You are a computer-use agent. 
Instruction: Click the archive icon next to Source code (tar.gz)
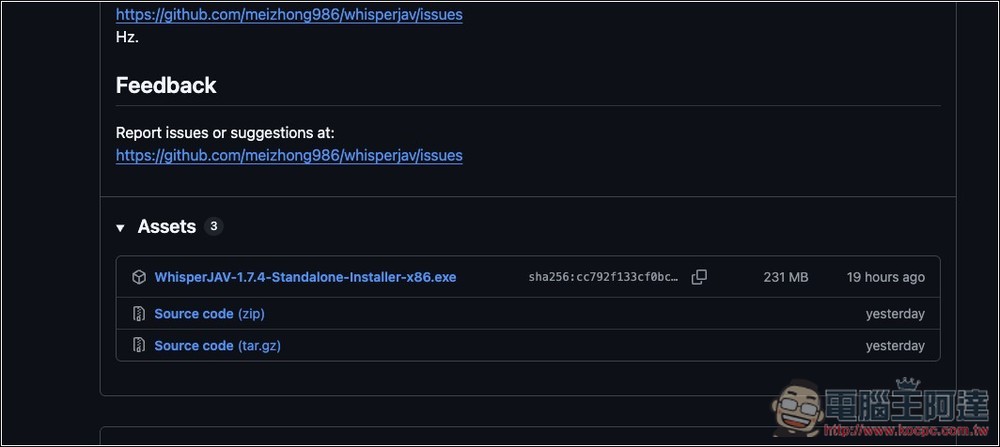138,346
